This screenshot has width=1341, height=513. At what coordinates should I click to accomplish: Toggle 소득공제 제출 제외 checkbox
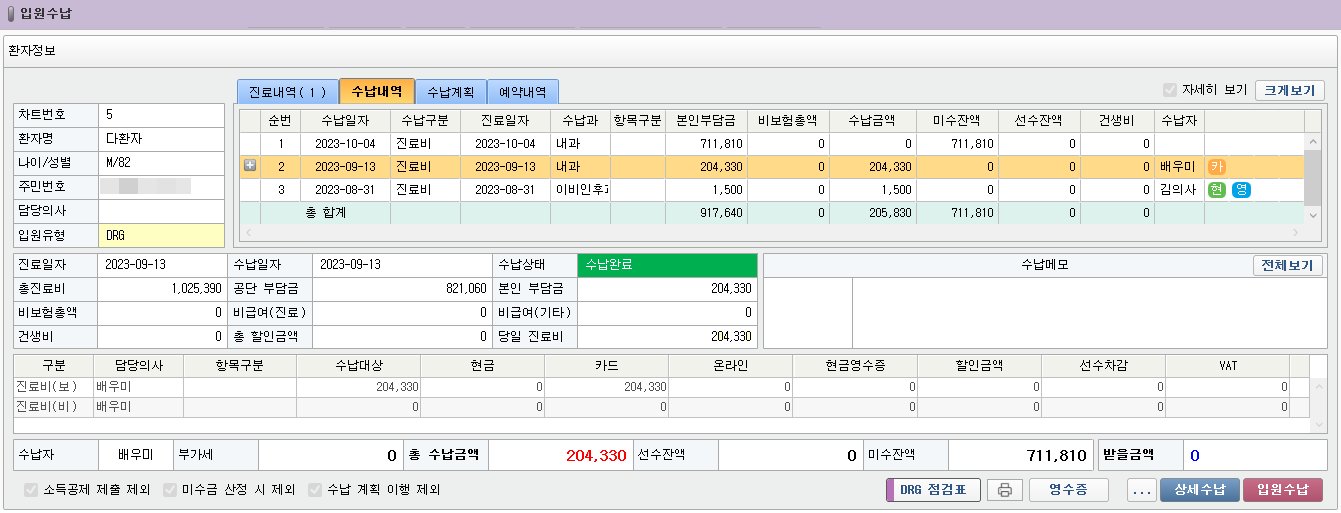[31, 490]
